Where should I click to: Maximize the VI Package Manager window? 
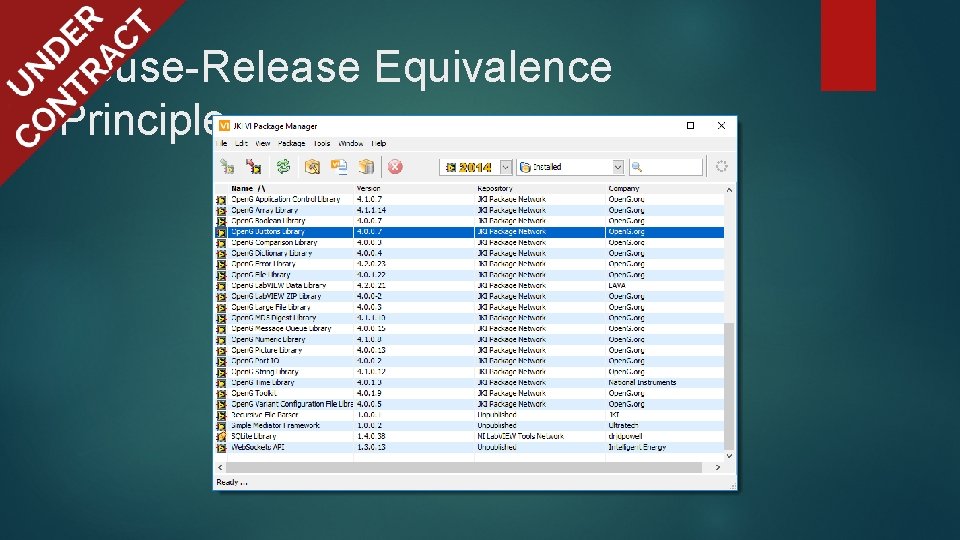tap(690, 126)
